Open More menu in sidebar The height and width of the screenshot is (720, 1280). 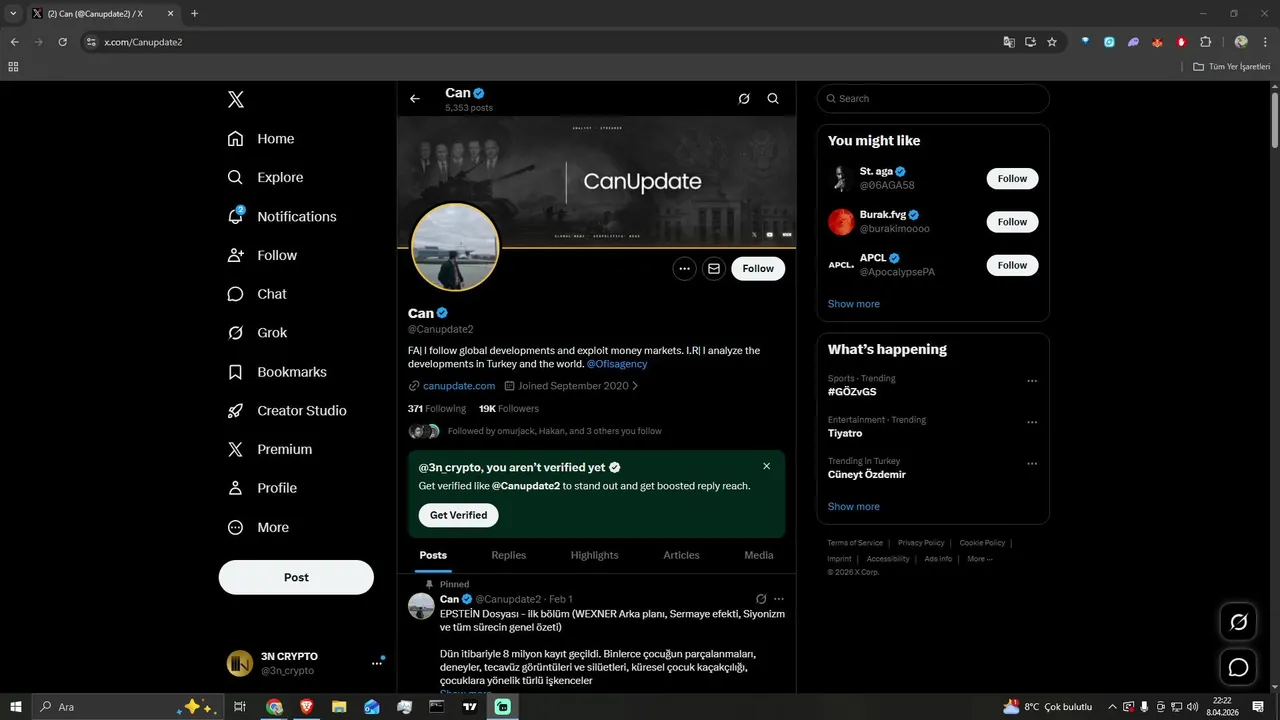tap(258, 527)
